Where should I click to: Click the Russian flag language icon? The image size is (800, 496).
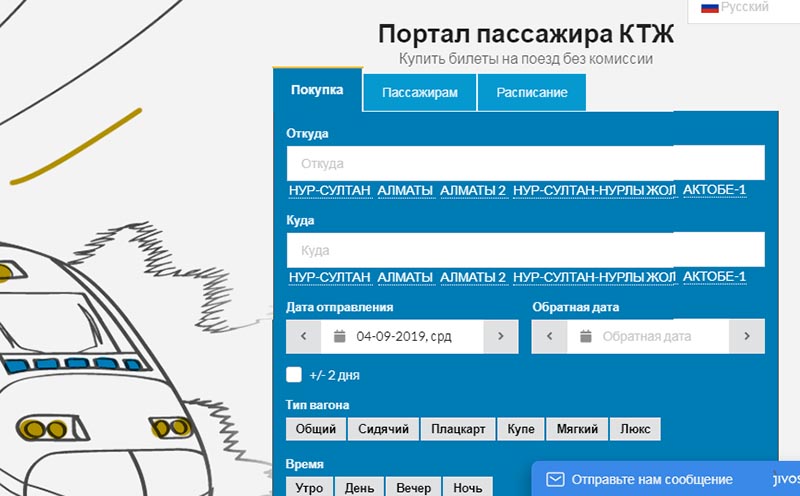pos(710,7)
